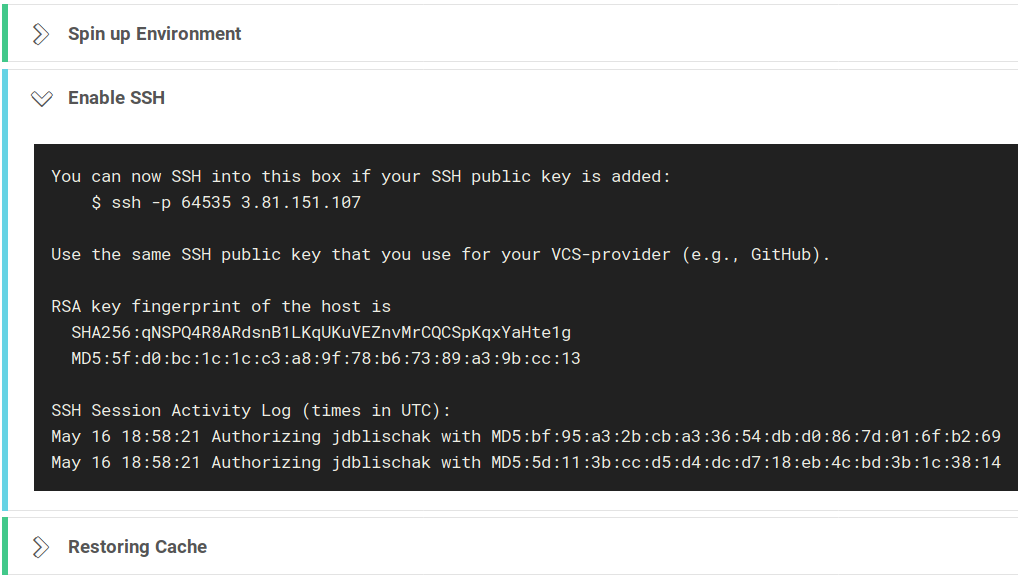Expand the Spin up Environment step chevron
The width and height of the screenshot is (1018, 582).
click(x=41, y=34)
